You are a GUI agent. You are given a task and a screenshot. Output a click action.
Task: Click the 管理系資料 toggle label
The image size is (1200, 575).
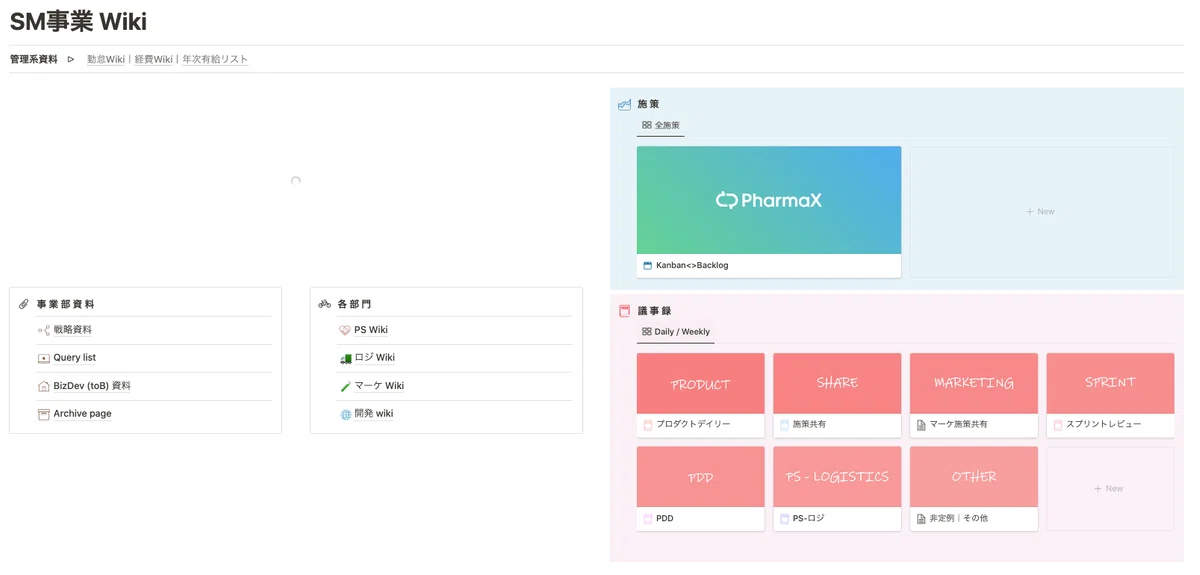(34, 60)
